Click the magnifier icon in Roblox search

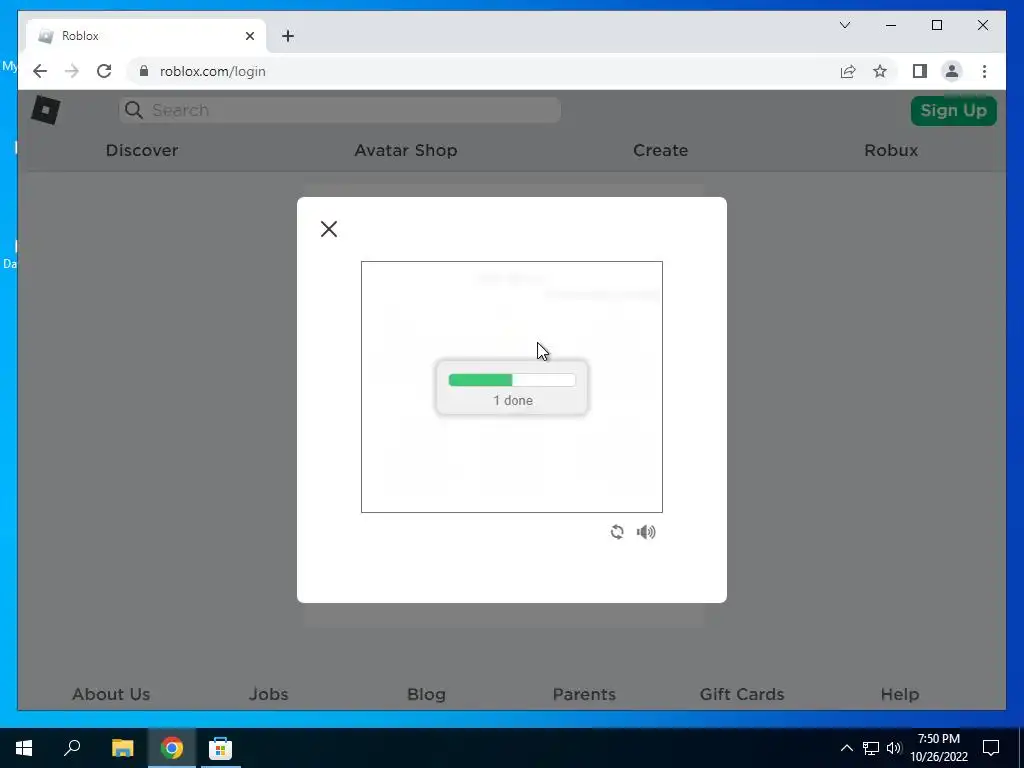(134, 110)
